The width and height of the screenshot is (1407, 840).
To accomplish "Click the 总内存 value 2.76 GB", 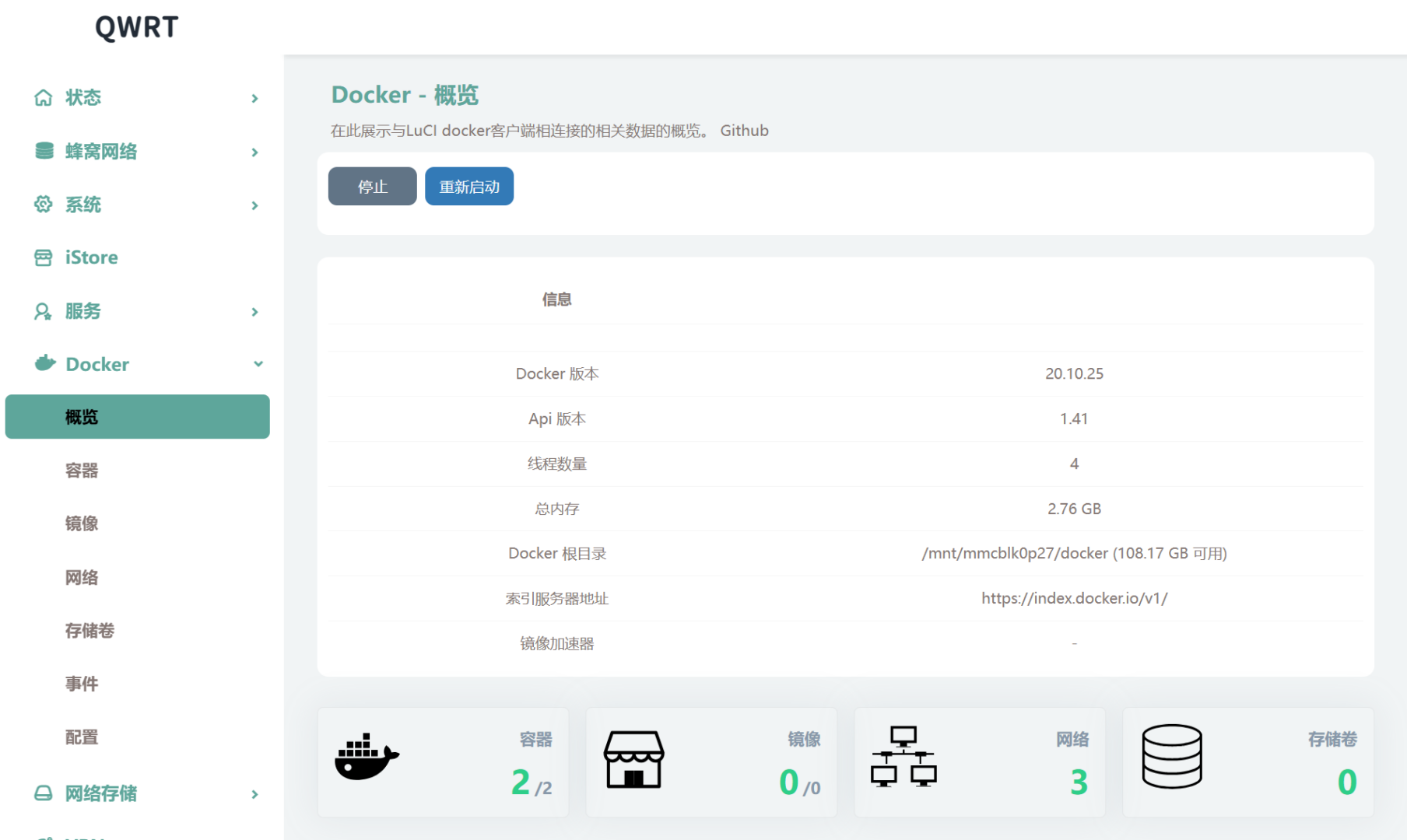I will coord(1074,509).
